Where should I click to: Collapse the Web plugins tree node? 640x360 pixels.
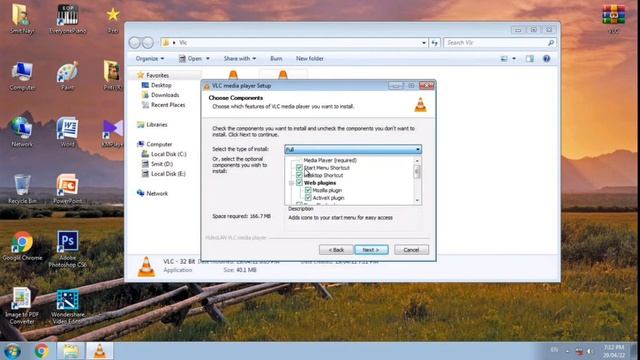[x=291, y=183]
